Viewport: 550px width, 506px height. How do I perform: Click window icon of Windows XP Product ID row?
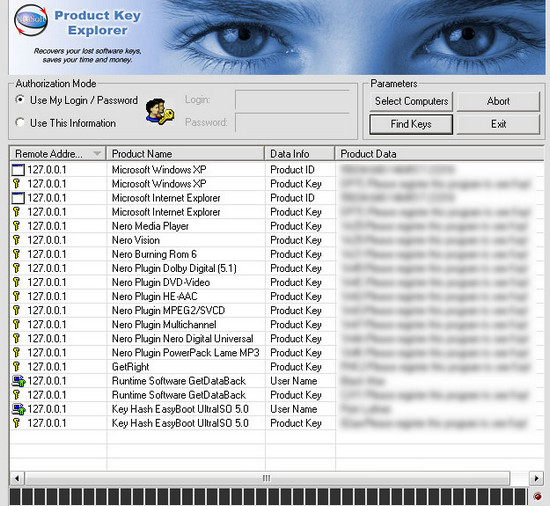(x=18, y=170)
